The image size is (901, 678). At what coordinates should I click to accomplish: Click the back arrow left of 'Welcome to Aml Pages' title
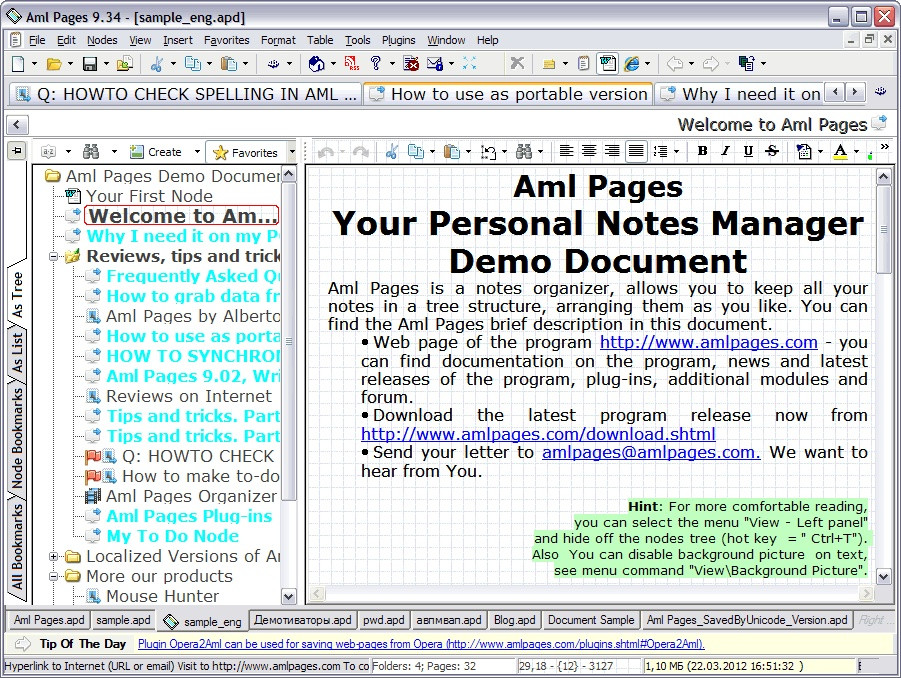(x=17, y=124)
